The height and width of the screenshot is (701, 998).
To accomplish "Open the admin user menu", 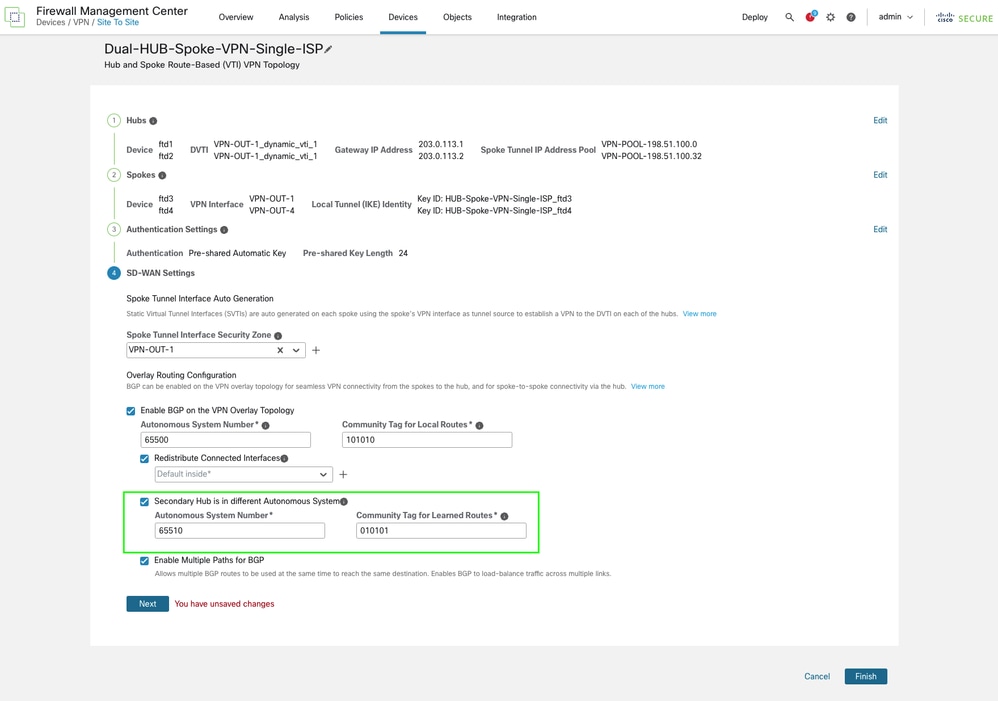I will (896, 17).
